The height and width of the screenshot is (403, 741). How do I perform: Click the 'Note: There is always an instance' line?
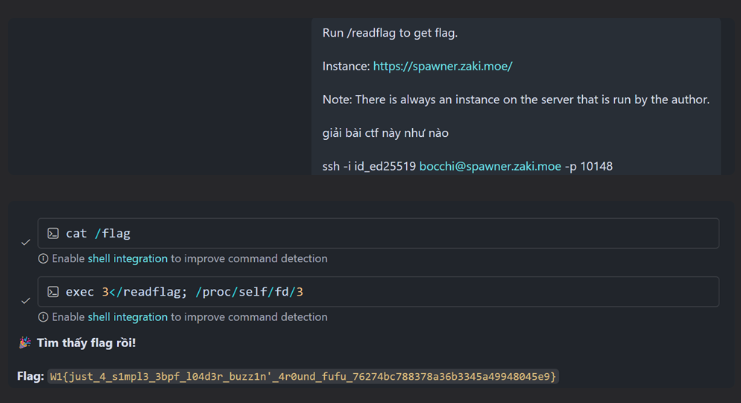point(516,100)
